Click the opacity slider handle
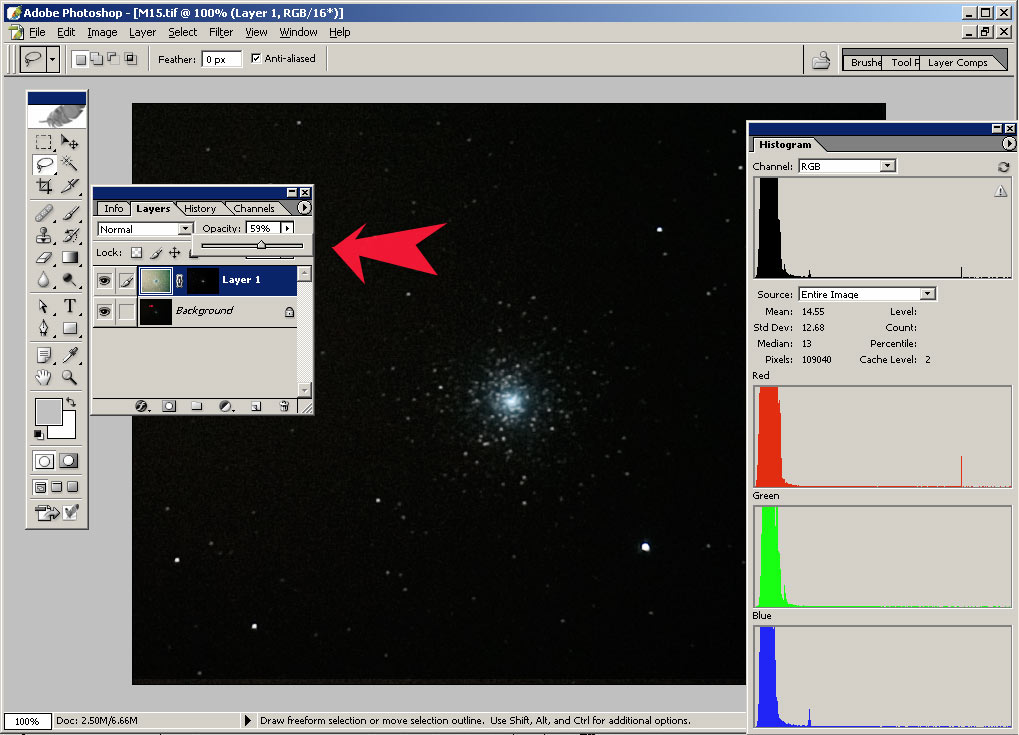1019x735 pixels. point(261,245)
